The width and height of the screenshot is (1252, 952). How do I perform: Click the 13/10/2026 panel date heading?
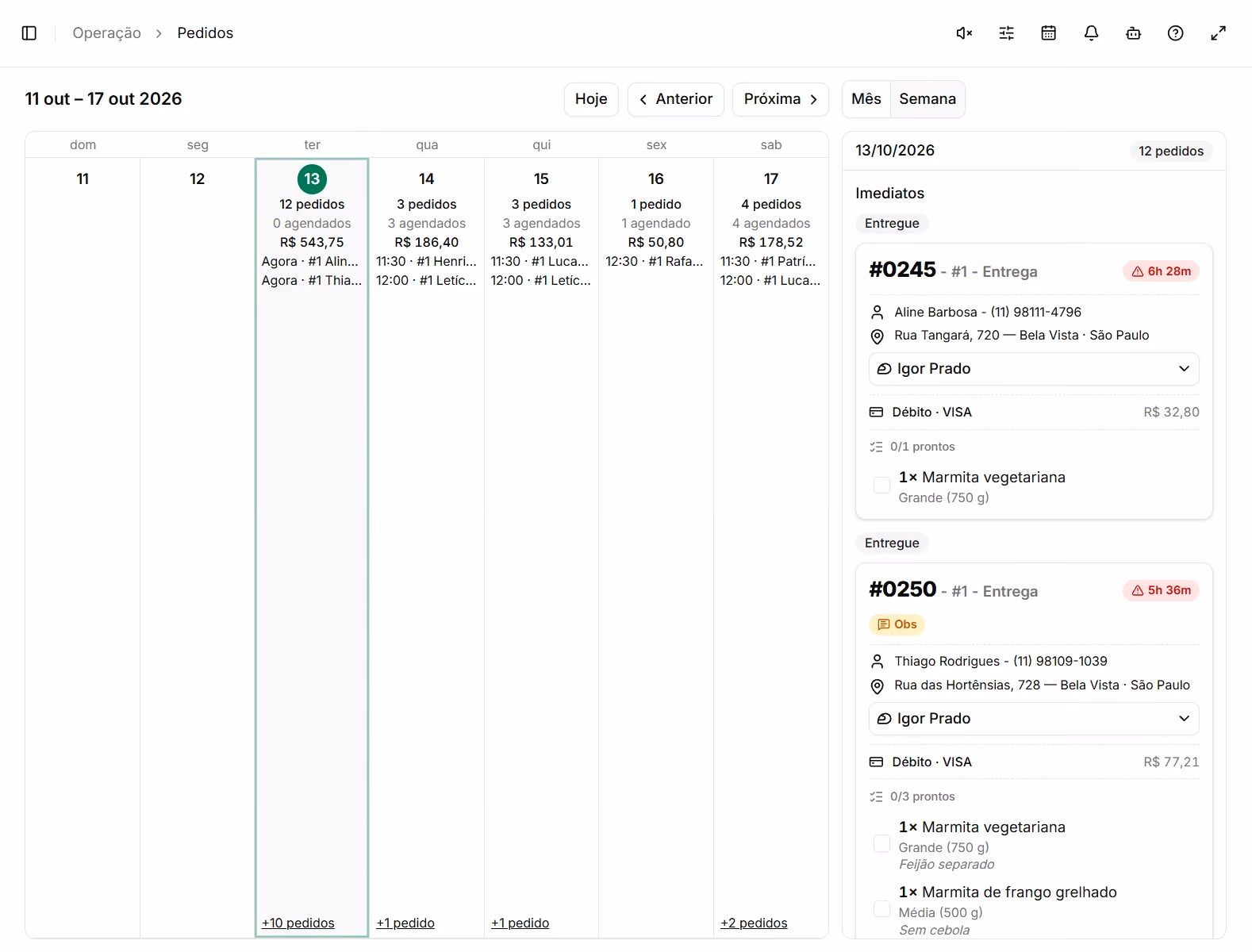[x=895, y=151]
